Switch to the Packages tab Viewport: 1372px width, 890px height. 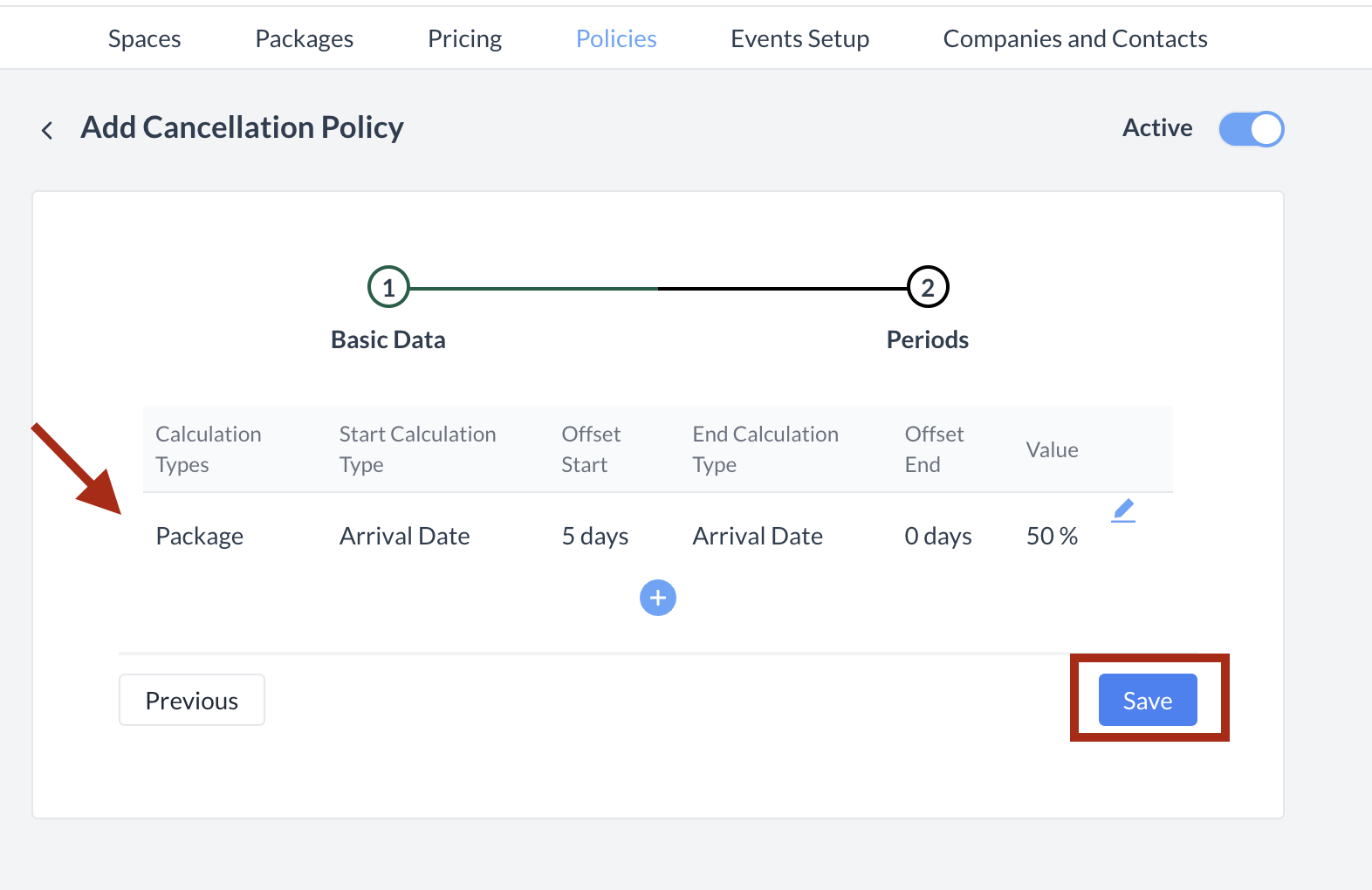(x=304, y=39)
